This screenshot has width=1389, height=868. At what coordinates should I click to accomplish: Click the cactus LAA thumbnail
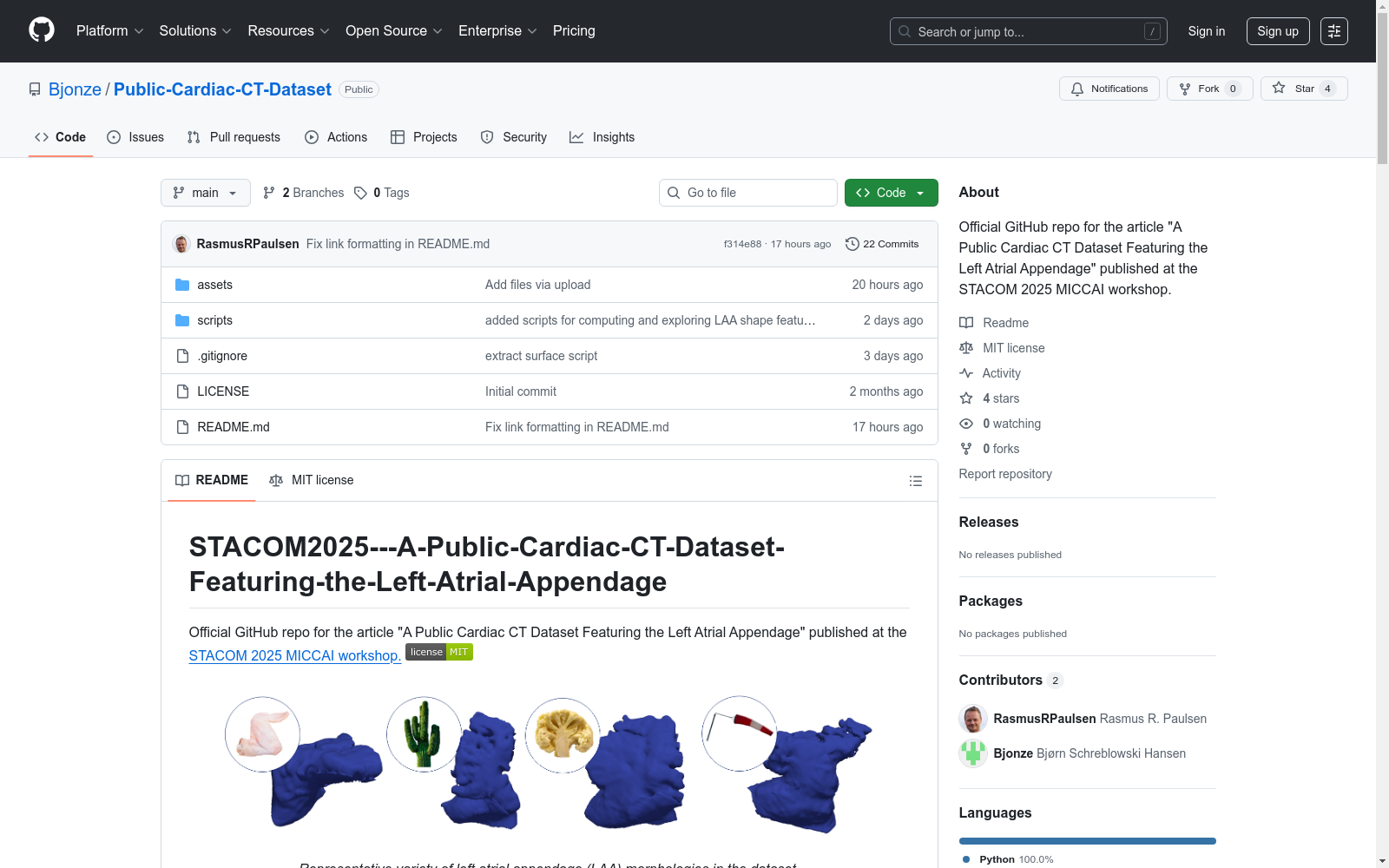point(424,734)
